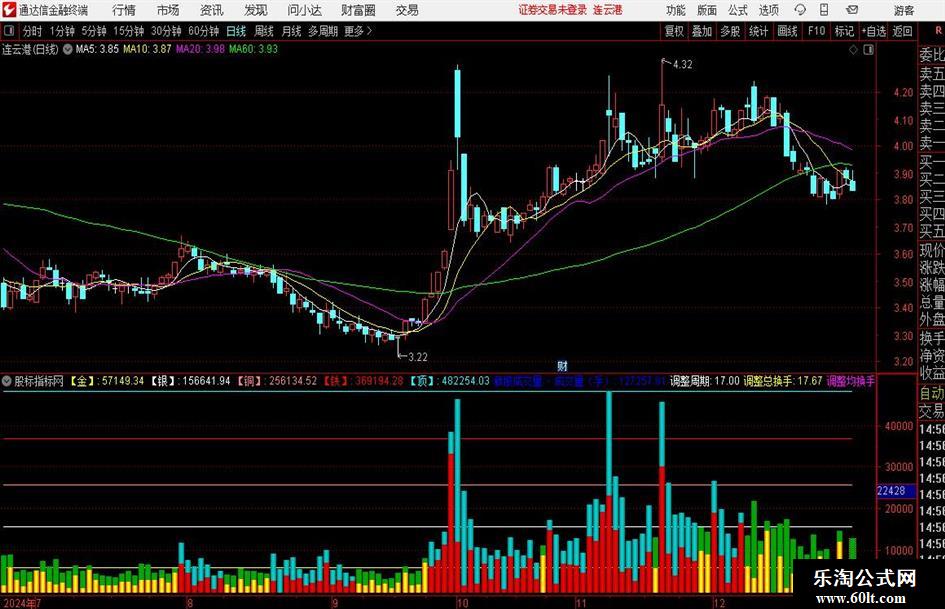Open the 多周期 multi-period view
The image size is (945, 609).
coord(323,31)
